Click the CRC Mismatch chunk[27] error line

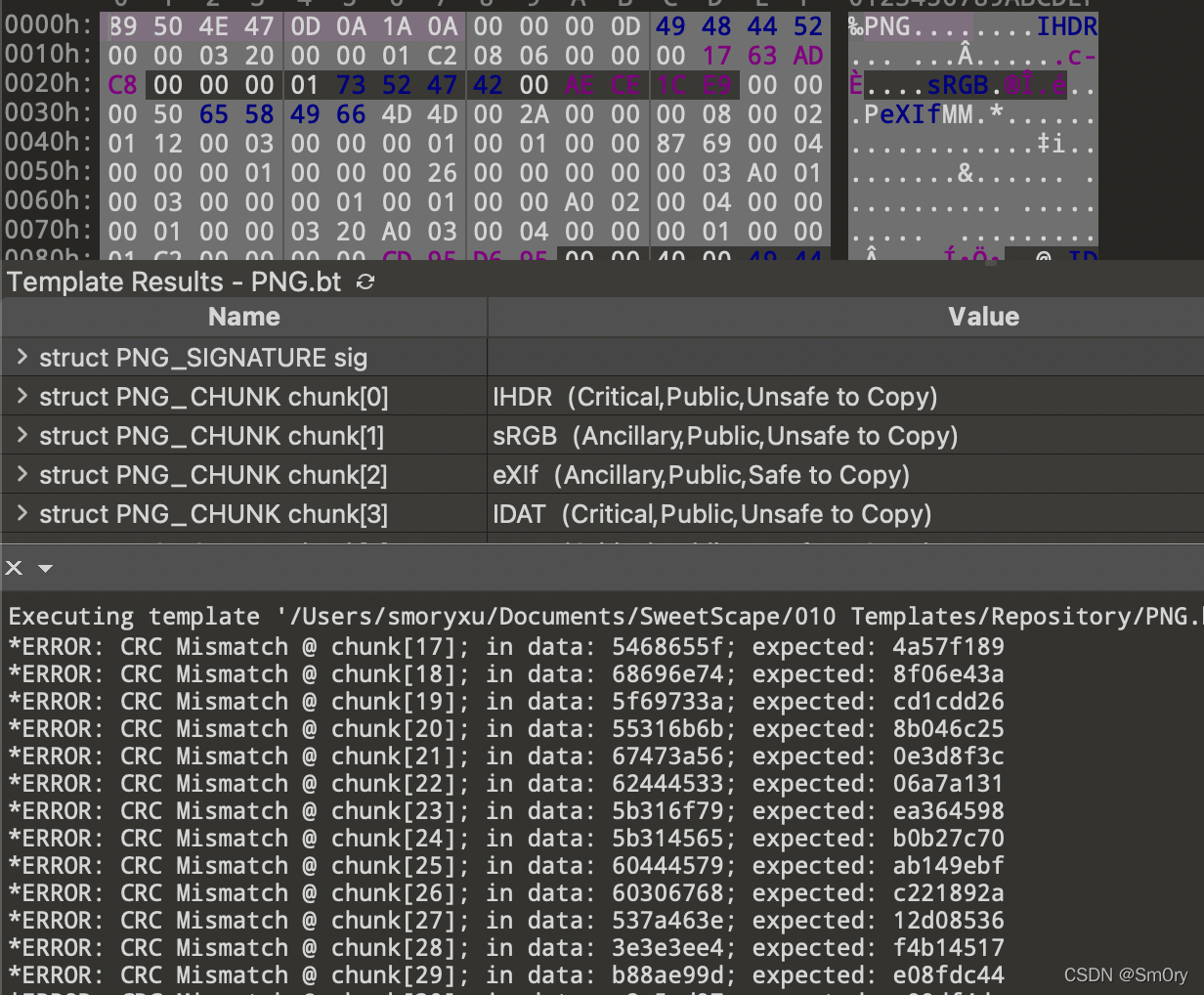(506, 921)
